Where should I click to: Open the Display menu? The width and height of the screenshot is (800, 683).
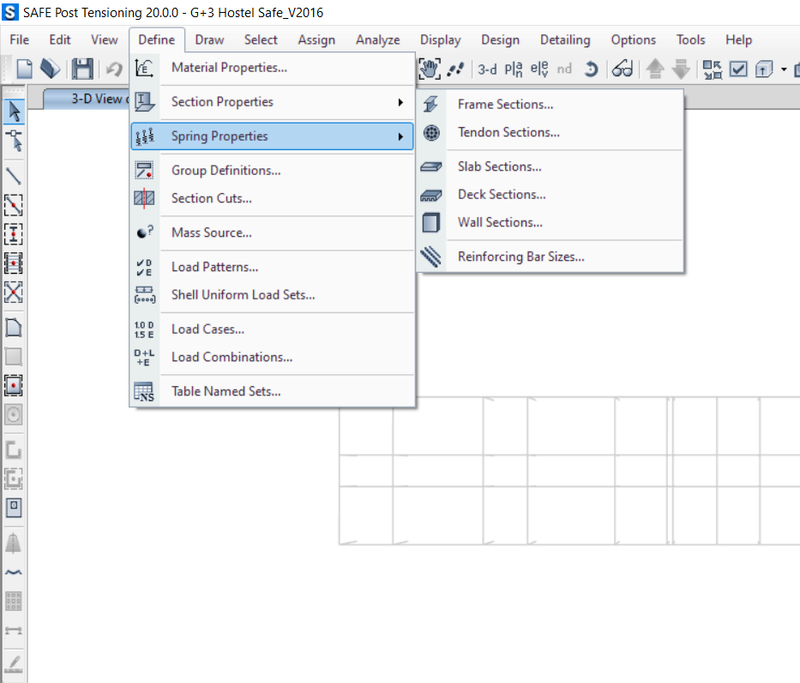pos(440,40)
